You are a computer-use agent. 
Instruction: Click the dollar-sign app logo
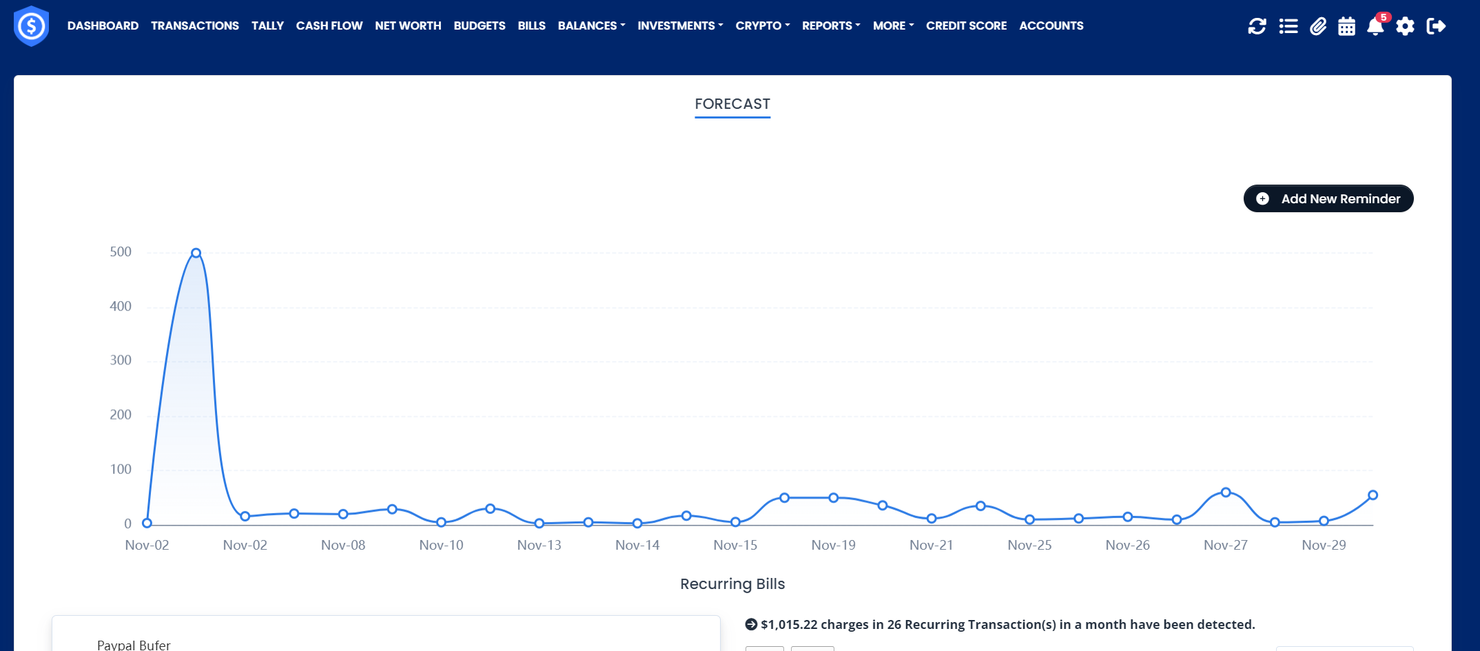coord(31,26)
